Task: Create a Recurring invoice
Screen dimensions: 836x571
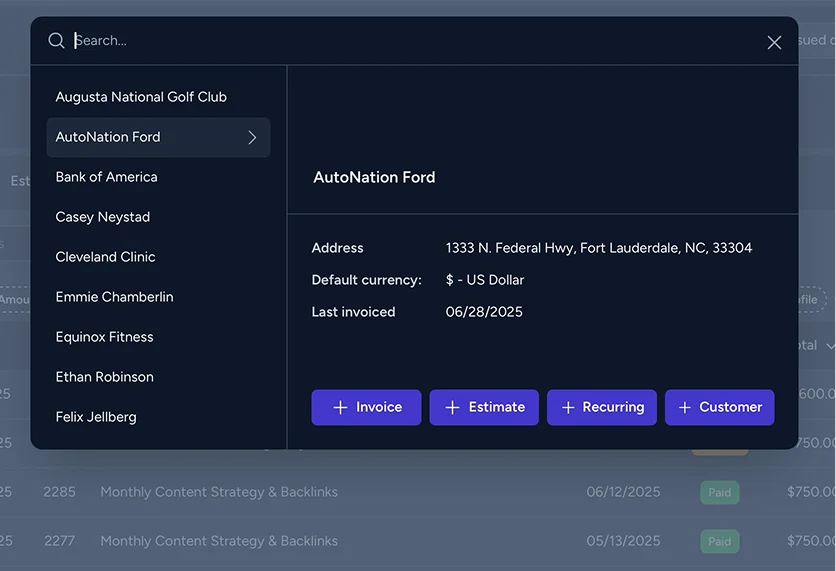Action: click(602, 407)
